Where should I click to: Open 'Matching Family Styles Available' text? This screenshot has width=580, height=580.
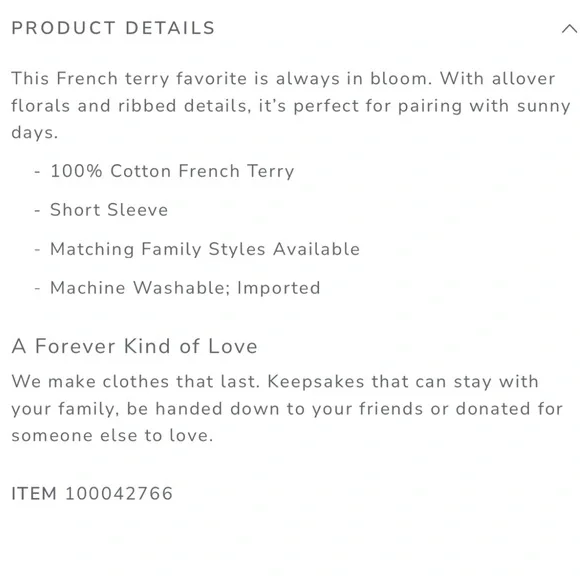(205, 249)
